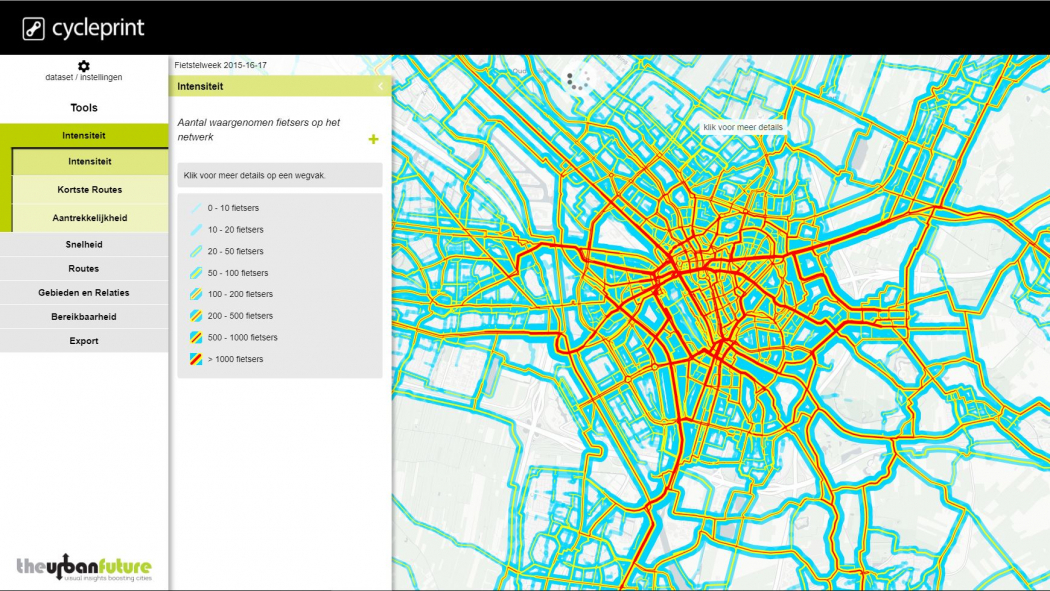Click 'Fietstelweek 2015-16-17' dataset title
The width and height of the screenshot is (1050, 591).
220,66
